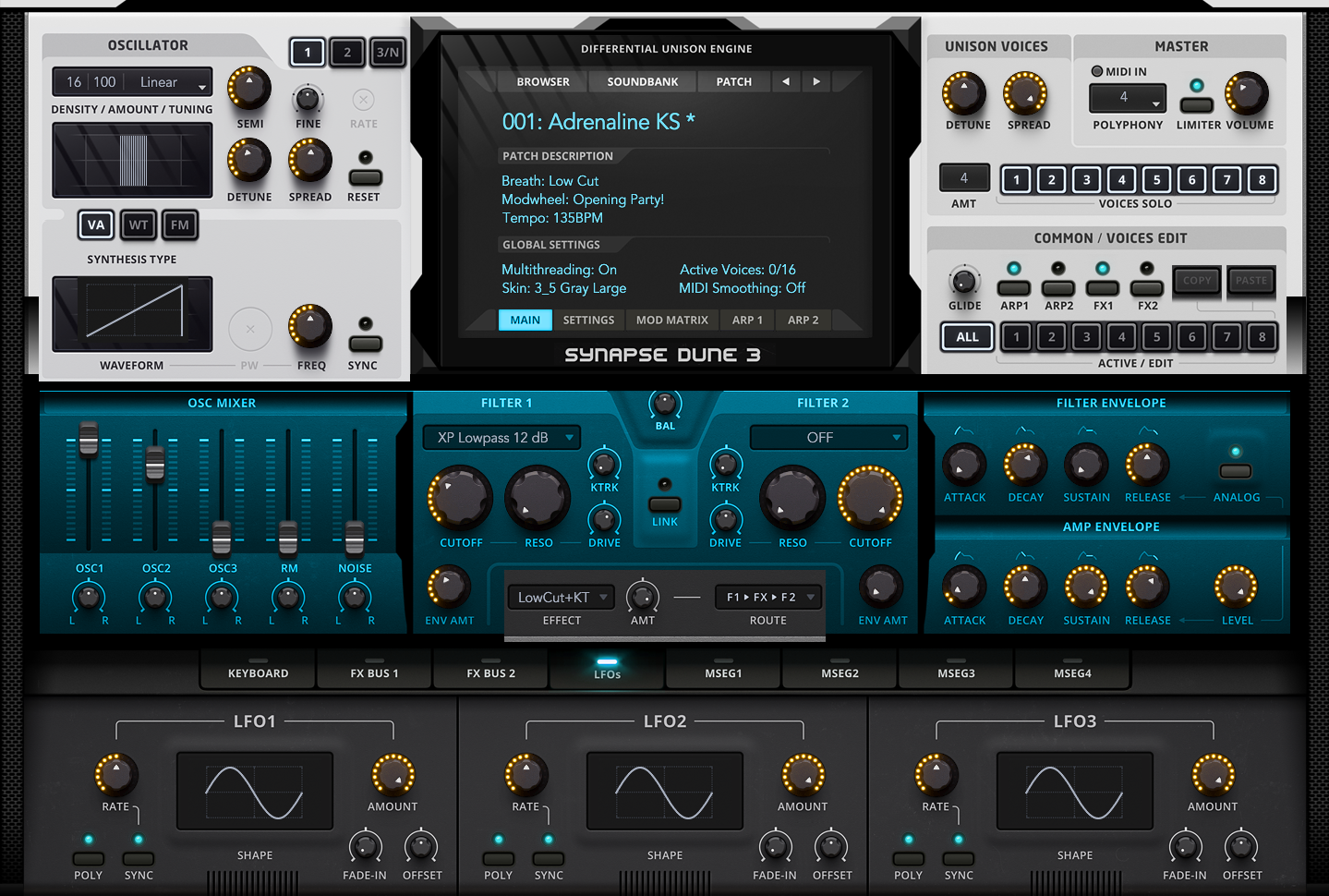Select the WT synthesis type
Image resolution: width=1329 pixels, height=896 pixels.
(138, 224)
